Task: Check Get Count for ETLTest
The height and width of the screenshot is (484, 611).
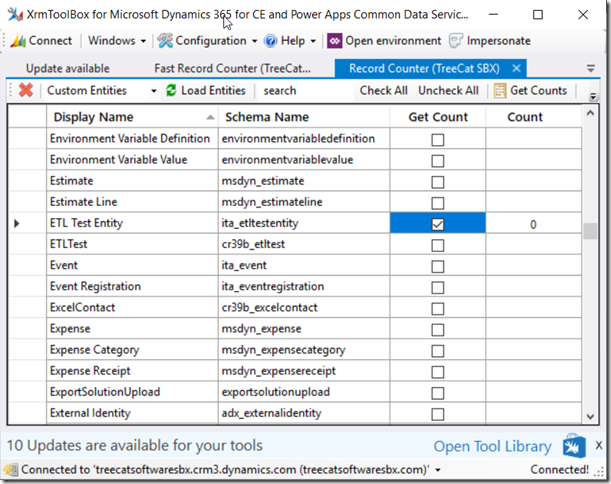Action: (x=438, y=245)
